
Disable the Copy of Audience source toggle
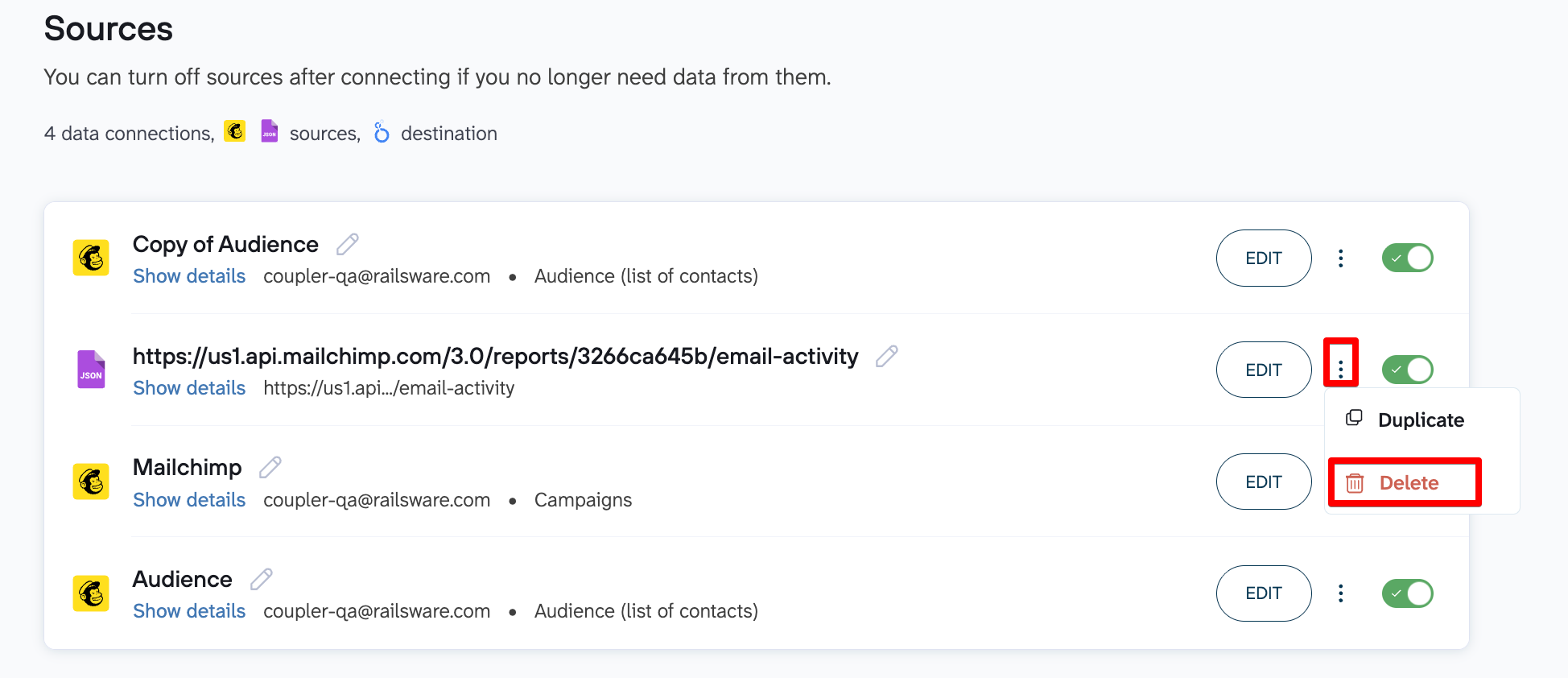click(1407, 258)
